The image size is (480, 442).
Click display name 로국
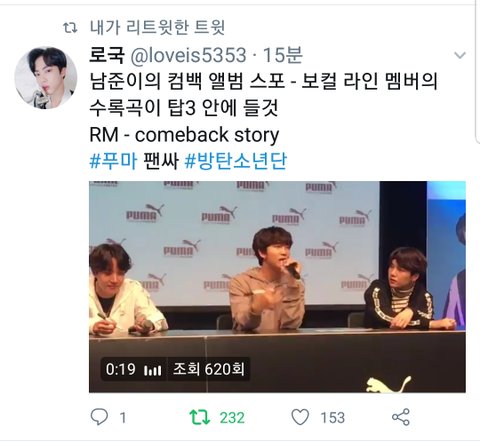107,55
